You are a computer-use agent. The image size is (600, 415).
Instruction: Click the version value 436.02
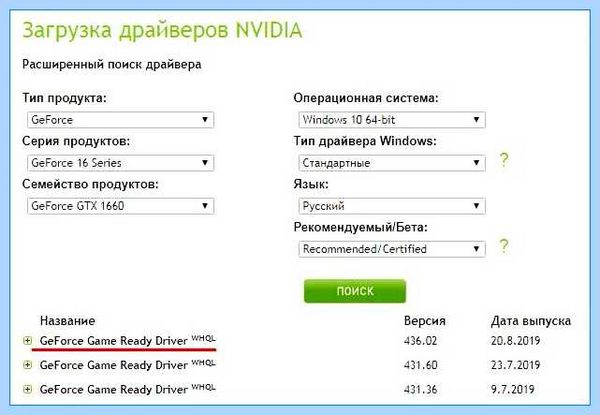click(420, 340)
